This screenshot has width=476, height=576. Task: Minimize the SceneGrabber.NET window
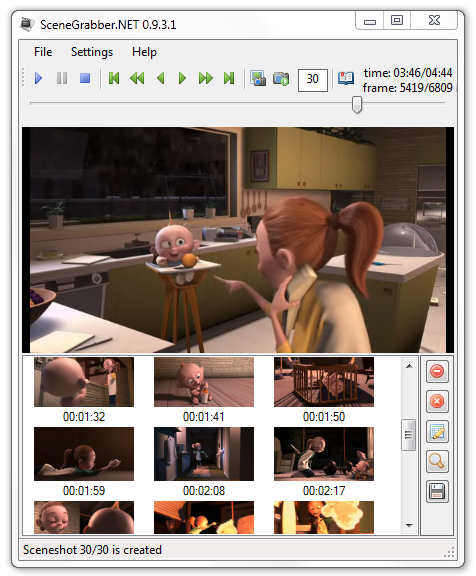pyautogui.click(x=369, y=21)
